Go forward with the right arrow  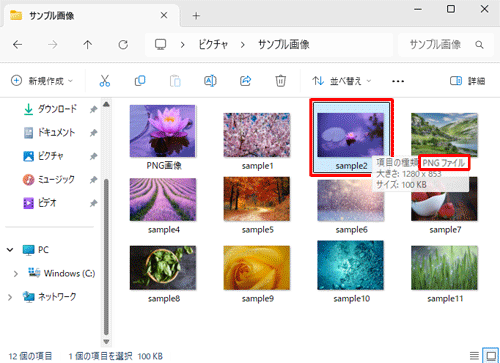tap(53, 44)
